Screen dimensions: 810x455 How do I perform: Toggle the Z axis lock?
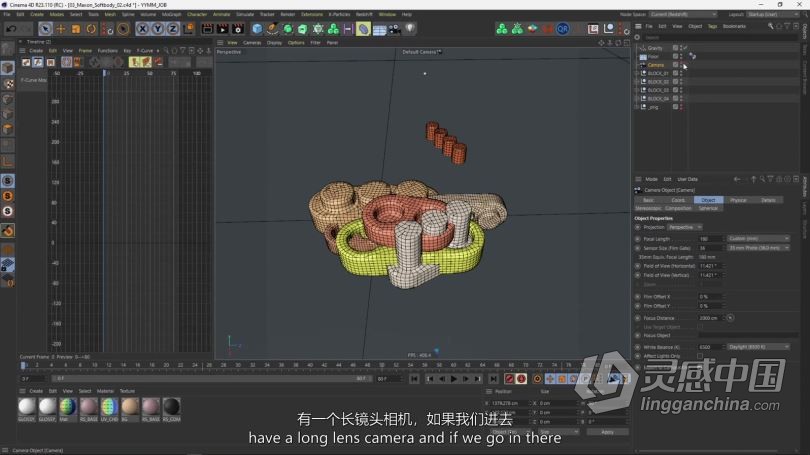click(x=173, y=29)
